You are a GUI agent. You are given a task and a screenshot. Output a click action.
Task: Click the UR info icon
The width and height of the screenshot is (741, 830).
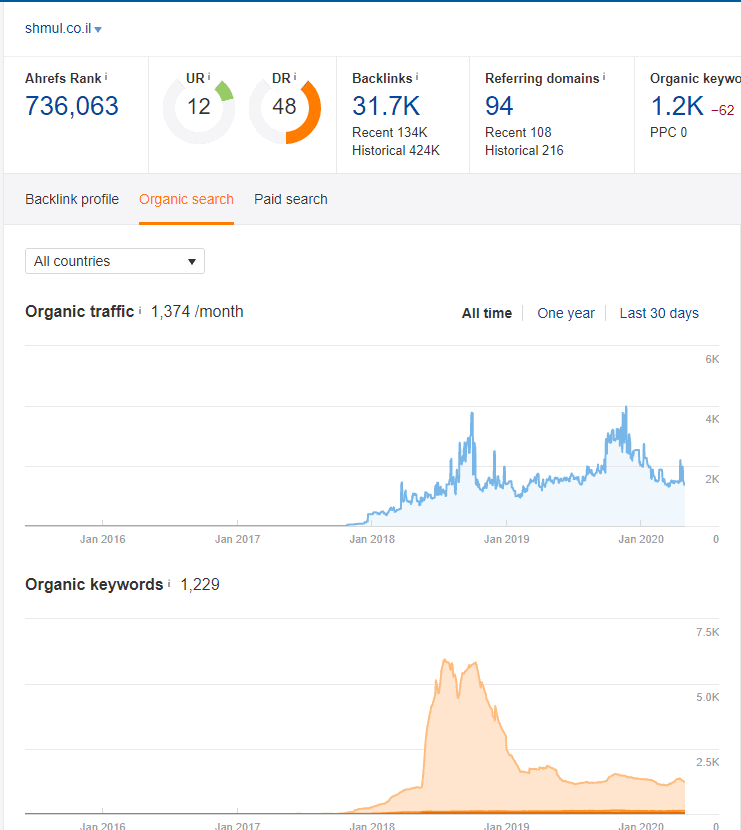(x=209, y=77)
